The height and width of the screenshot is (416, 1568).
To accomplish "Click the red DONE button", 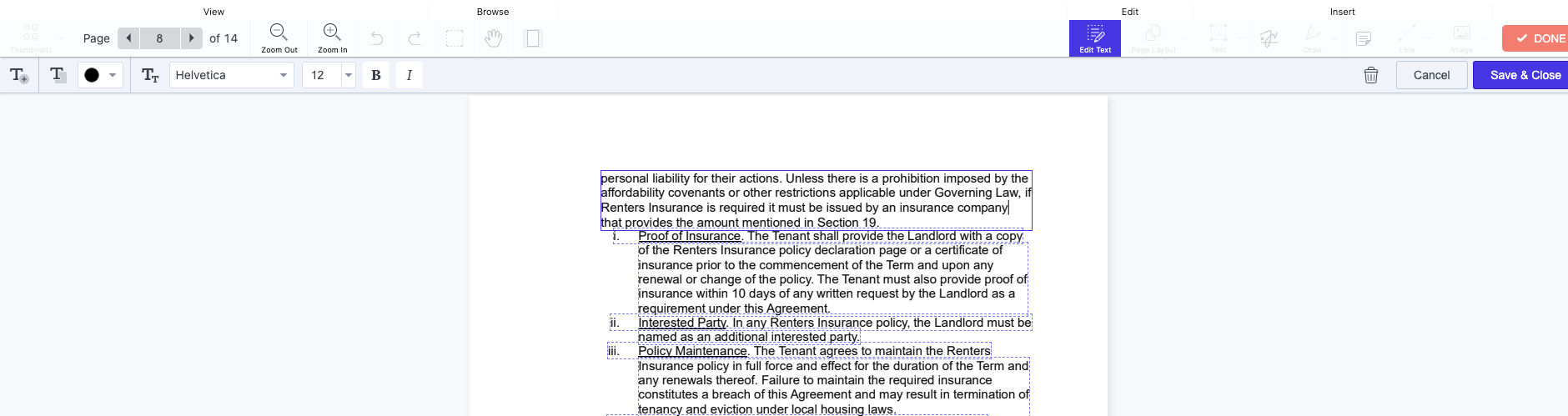I will click(1537, 38).
